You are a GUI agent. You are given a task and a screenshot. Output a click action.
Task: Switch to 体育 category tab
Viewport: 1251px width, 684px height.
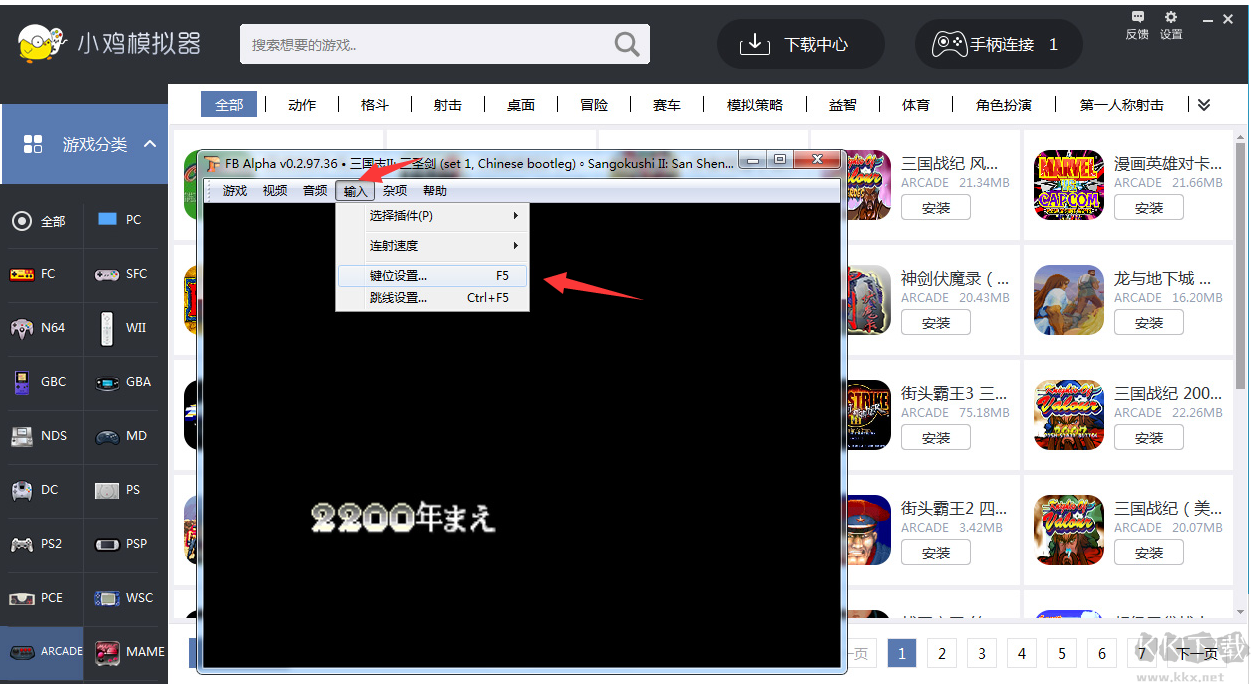point(916,104)
